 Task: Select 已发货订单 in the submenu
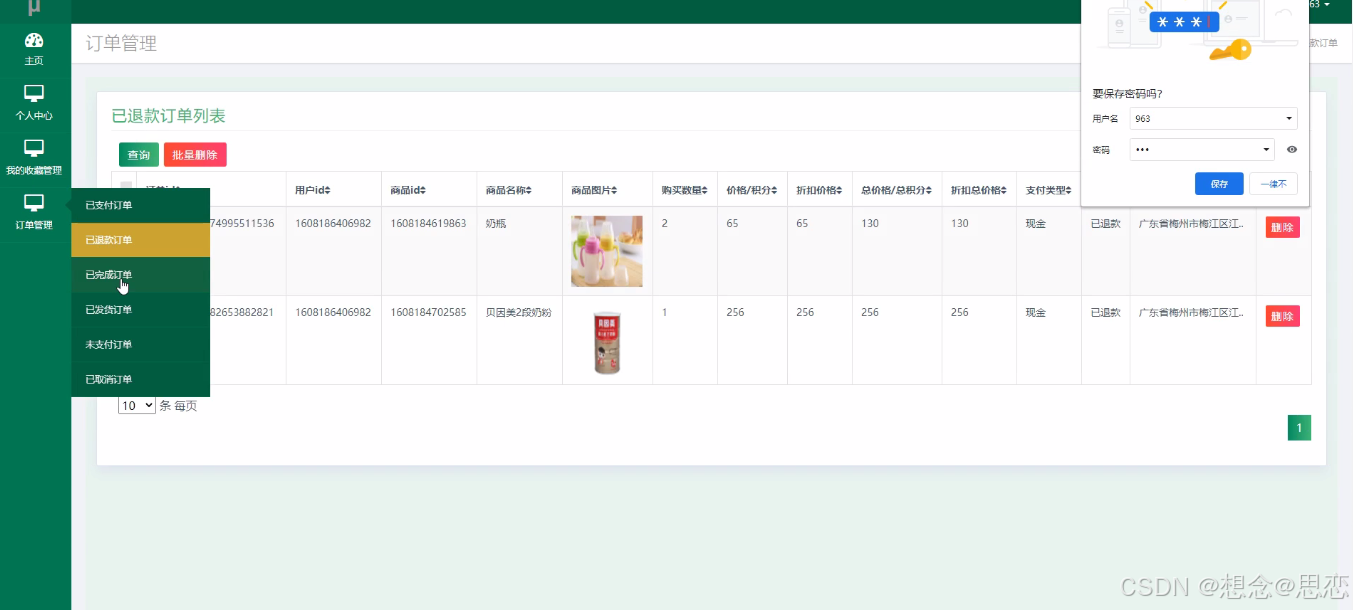140,310
